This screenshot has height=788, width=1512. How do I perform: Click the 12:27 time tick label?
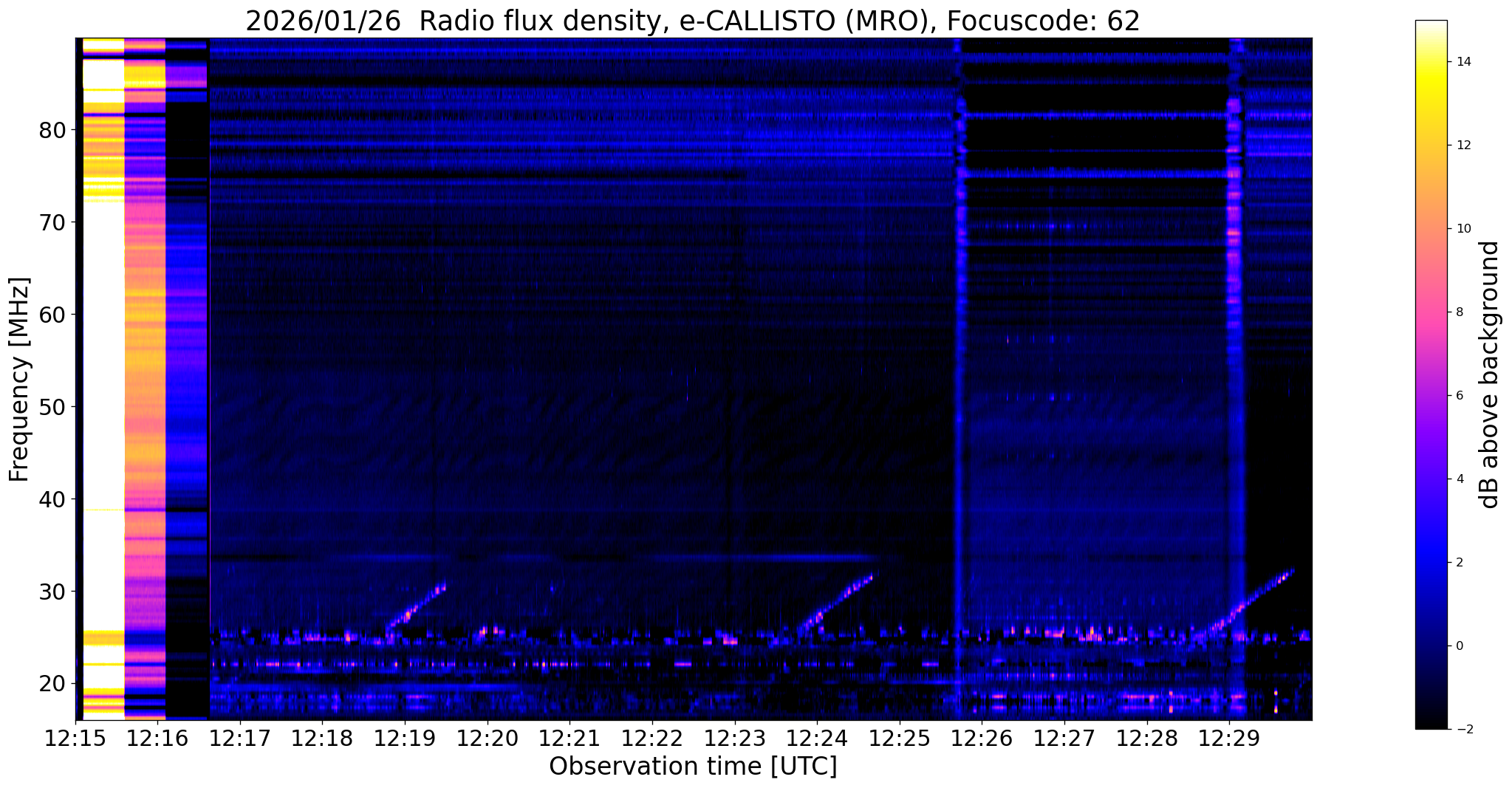pyautogui.click(x=1064, y=739)
